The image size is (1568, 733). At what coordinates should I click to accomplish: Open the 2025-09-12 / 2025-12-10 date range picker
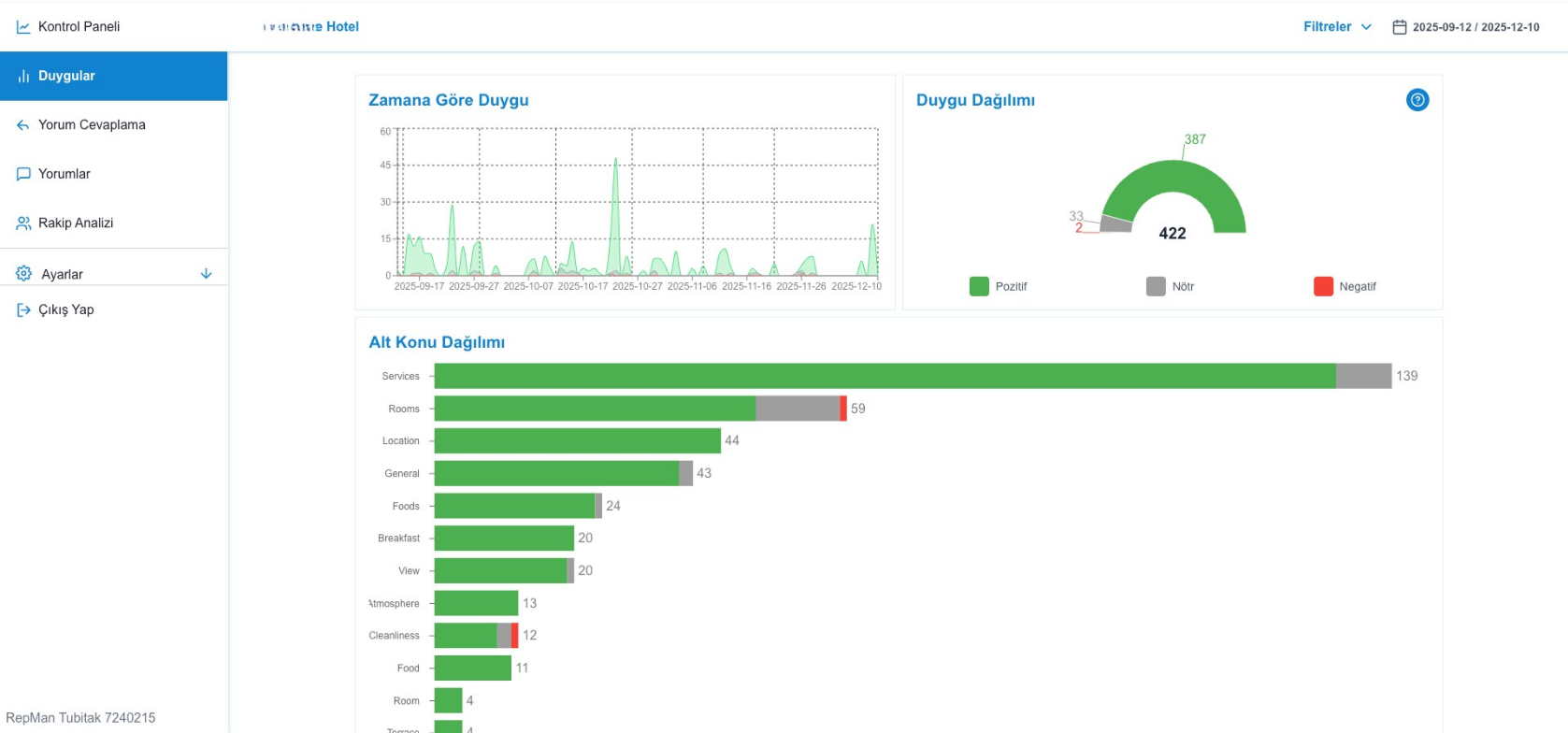click(x=1475, y=27)
